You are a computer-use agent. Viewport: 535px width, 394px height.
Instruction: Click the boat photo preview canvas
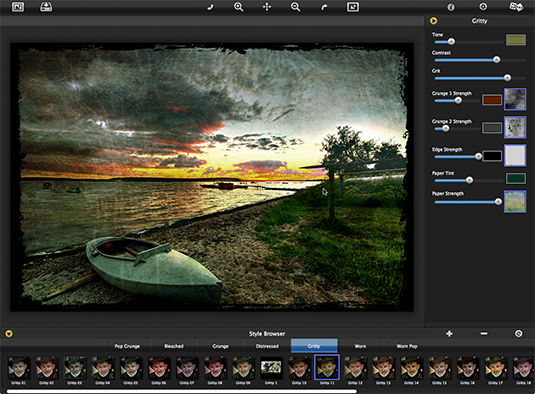[212, 177]
